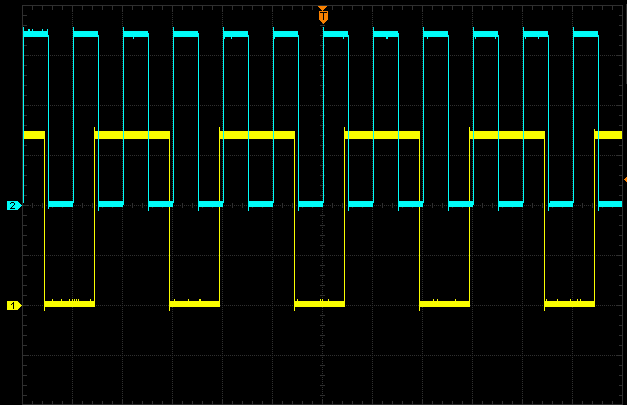Select the orange trigger position marker at top

point(322,15)
